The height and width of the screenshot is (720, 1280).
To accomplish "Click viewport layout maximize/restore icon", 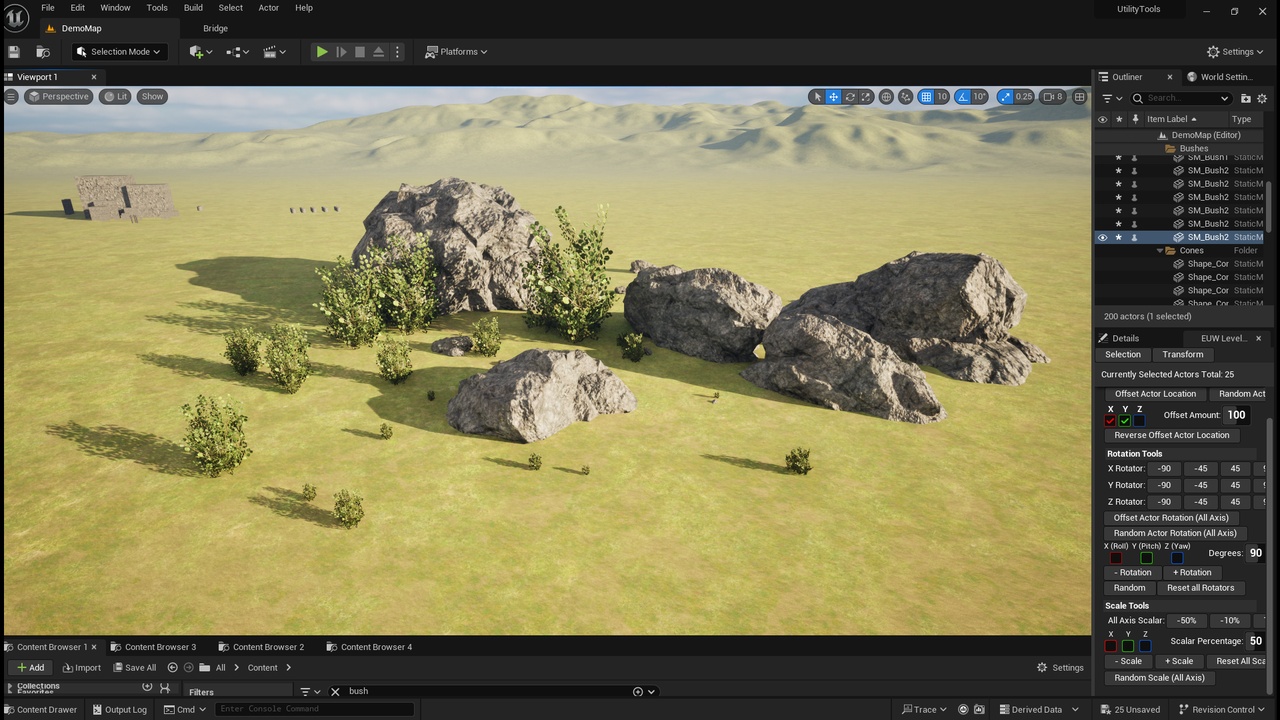I will (x=1079, y=97).
